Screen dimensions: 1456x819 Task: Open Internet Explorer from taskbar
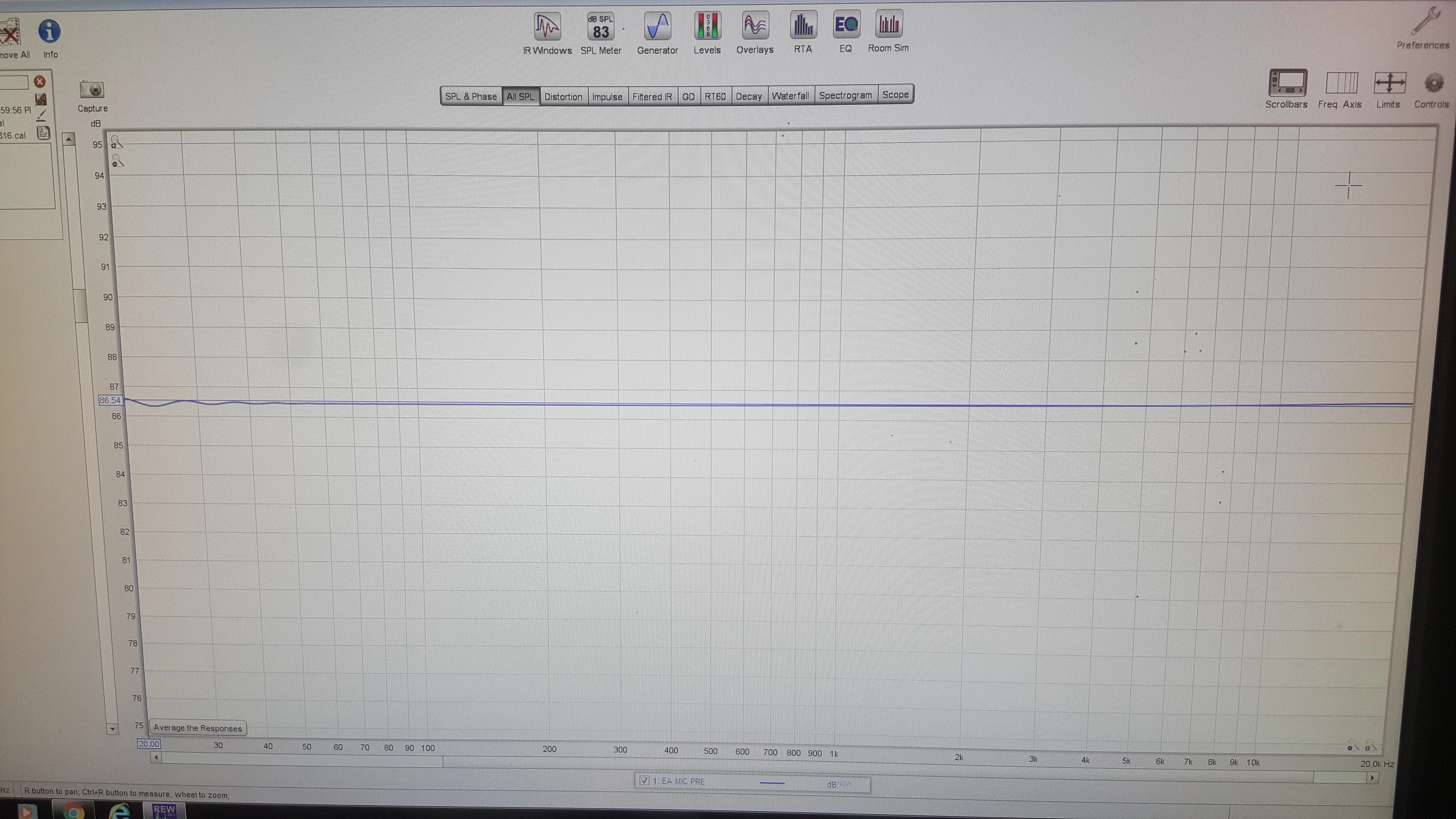(x=119, y=811)
